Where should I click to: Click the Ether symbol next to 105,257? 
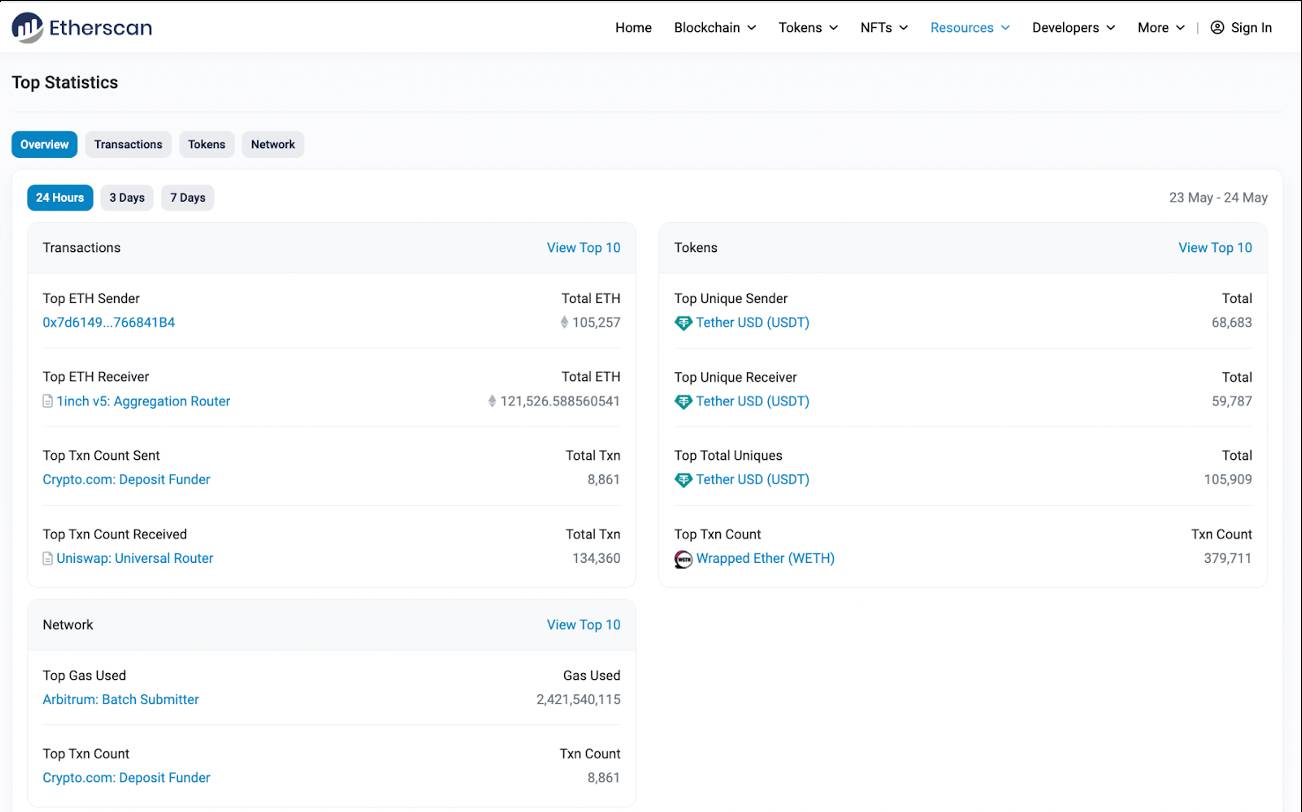[564, 322]
